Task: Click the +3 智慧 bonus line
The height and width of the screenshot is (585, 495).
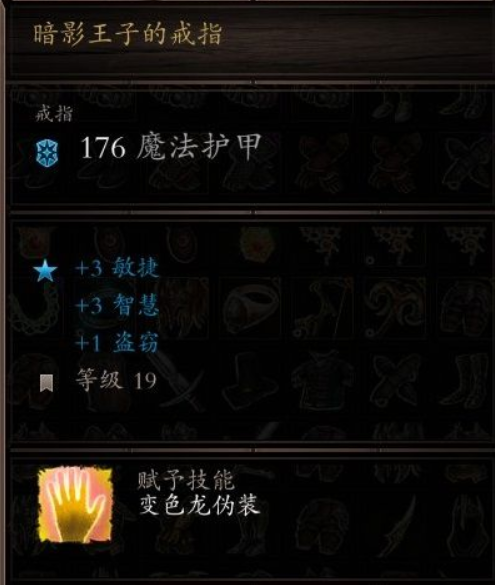Action: [x=117, y=305]
